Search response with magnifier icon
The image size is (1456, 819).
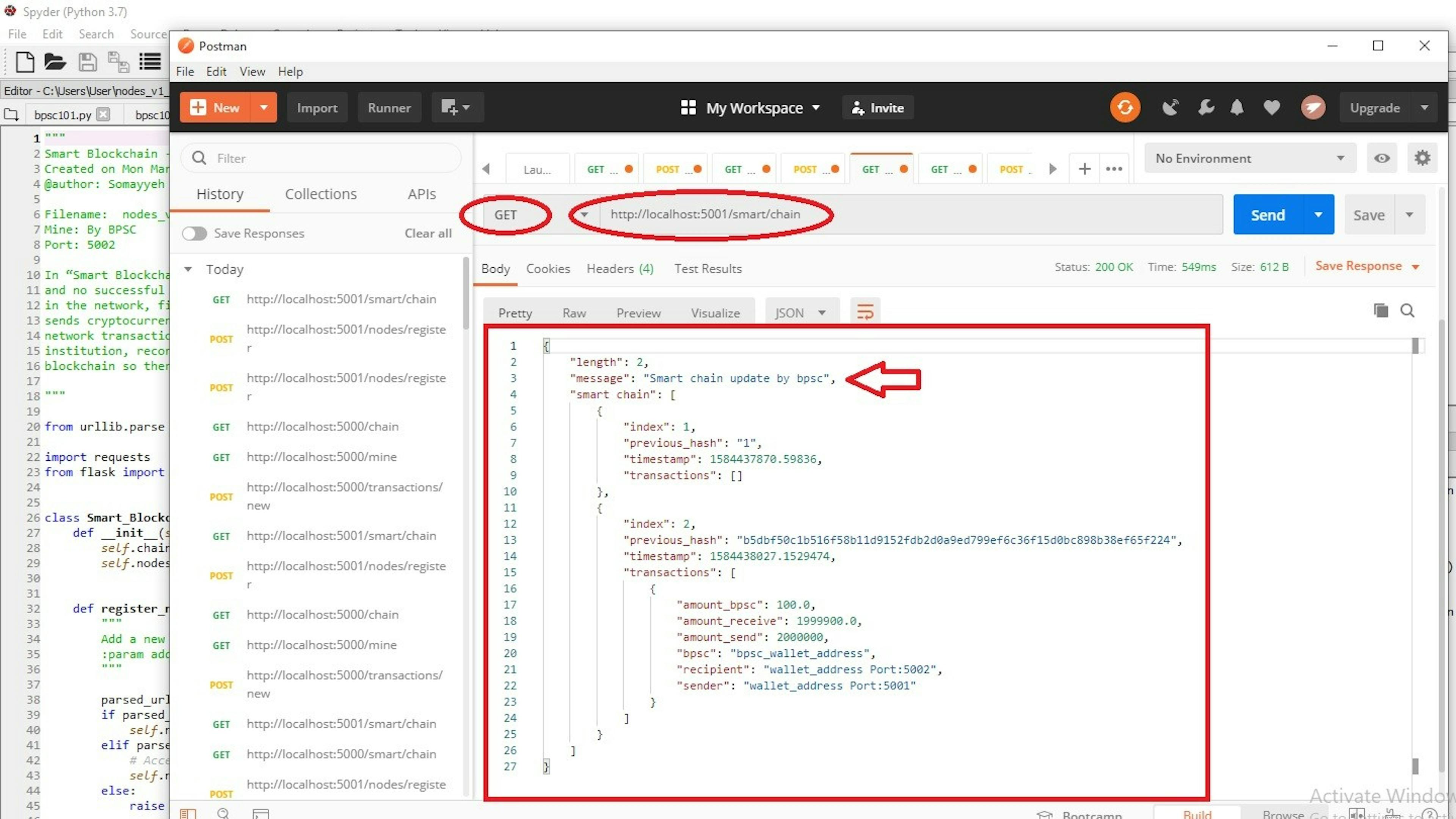1407,310
